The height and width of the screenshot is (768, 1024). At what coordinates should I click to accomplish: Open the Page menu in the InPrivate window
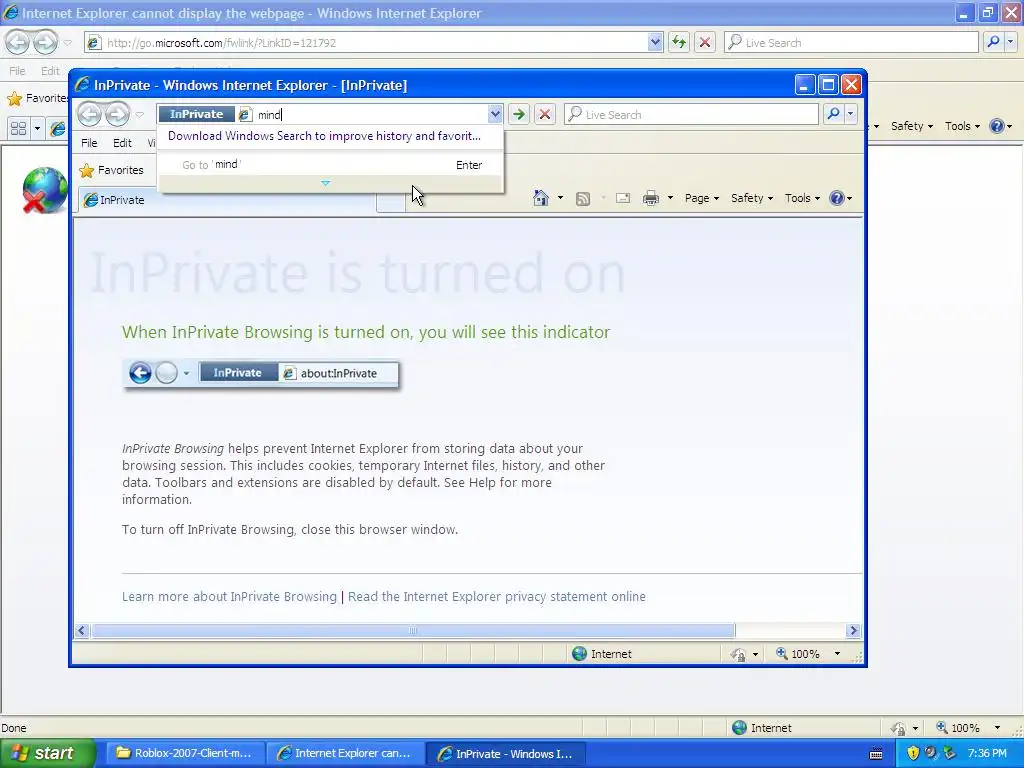tap(701, 198)
